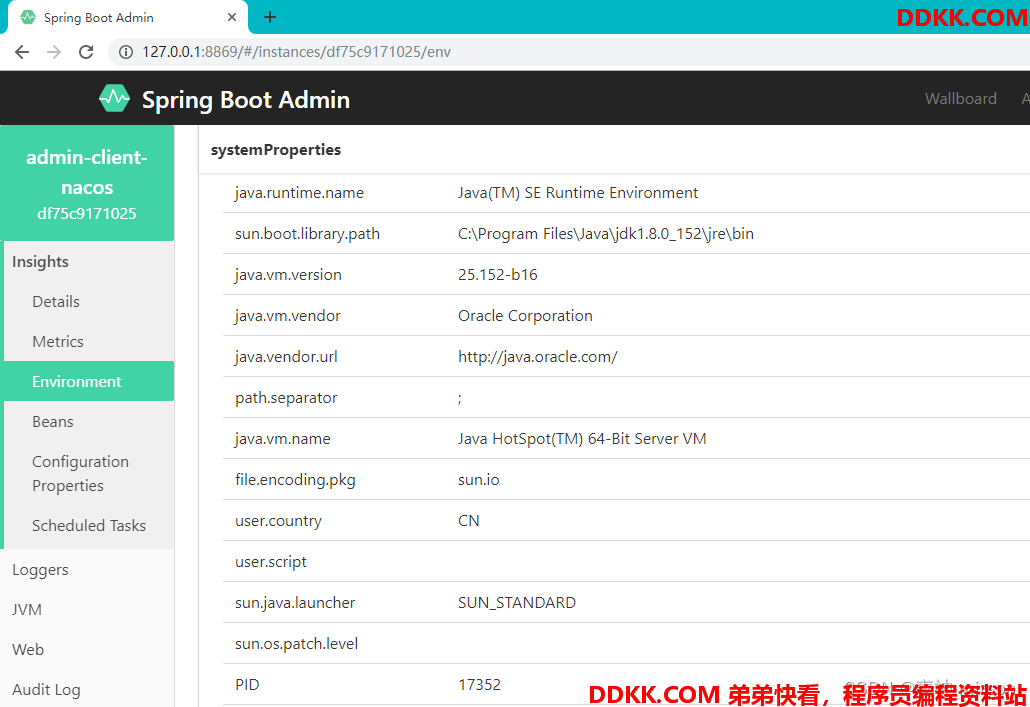Select the PID property key
1030x707 pixels.
tap(247, 685)
